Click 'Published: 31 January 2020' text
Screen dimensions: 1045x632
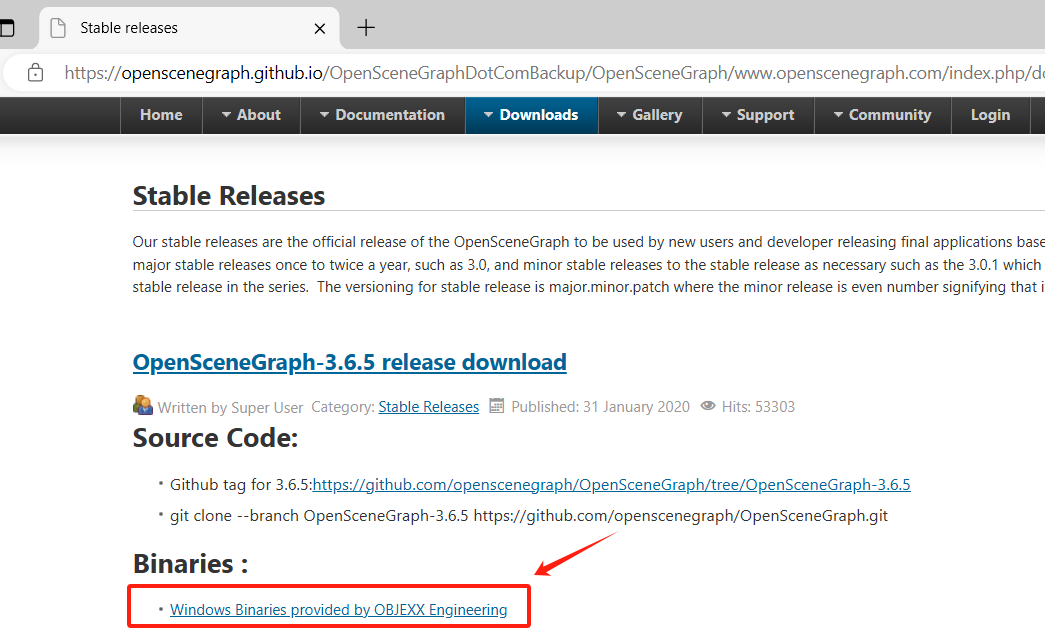pos(600,407)
